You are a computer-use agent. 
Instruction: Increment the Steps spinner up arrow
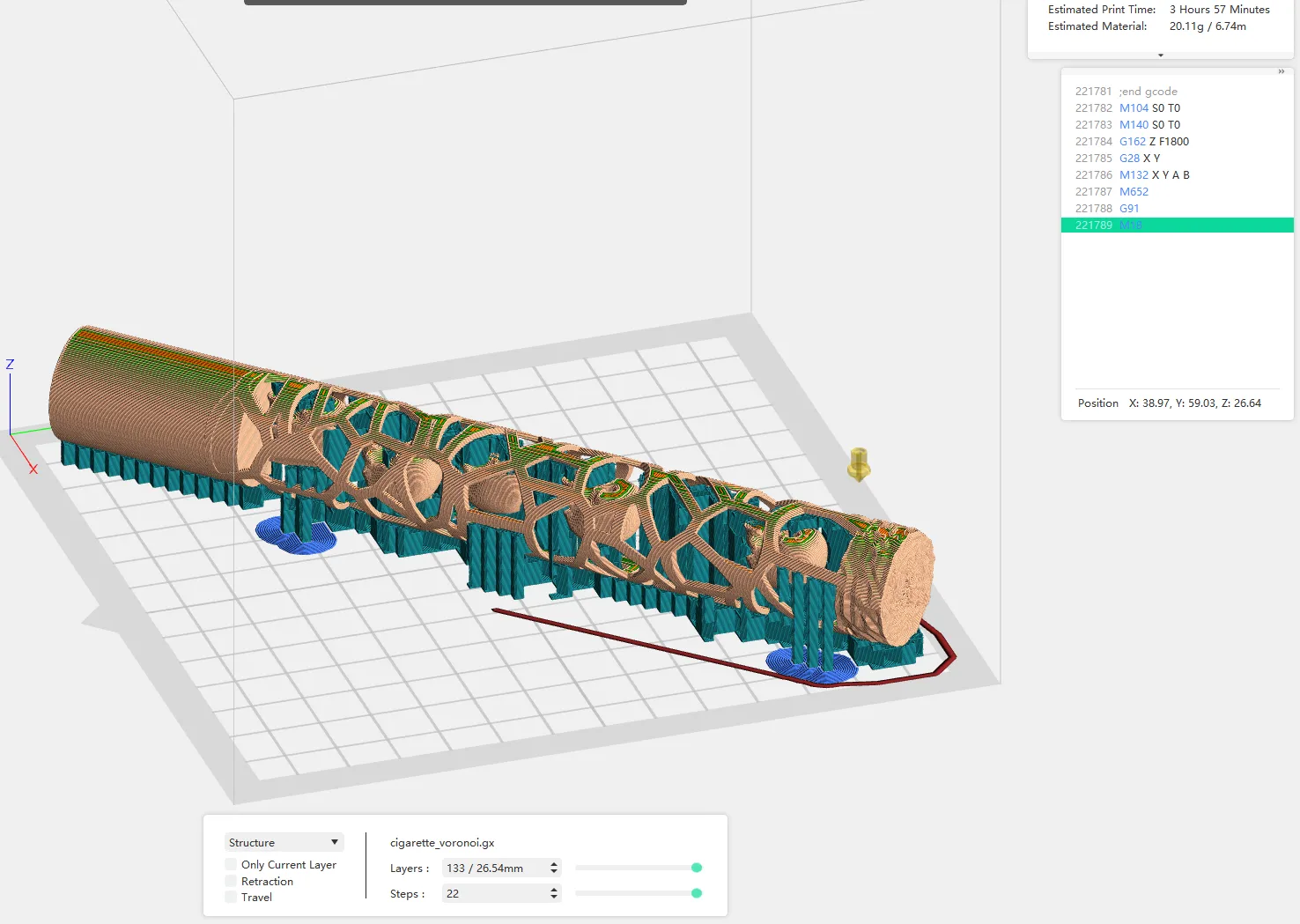coord(553,890)
